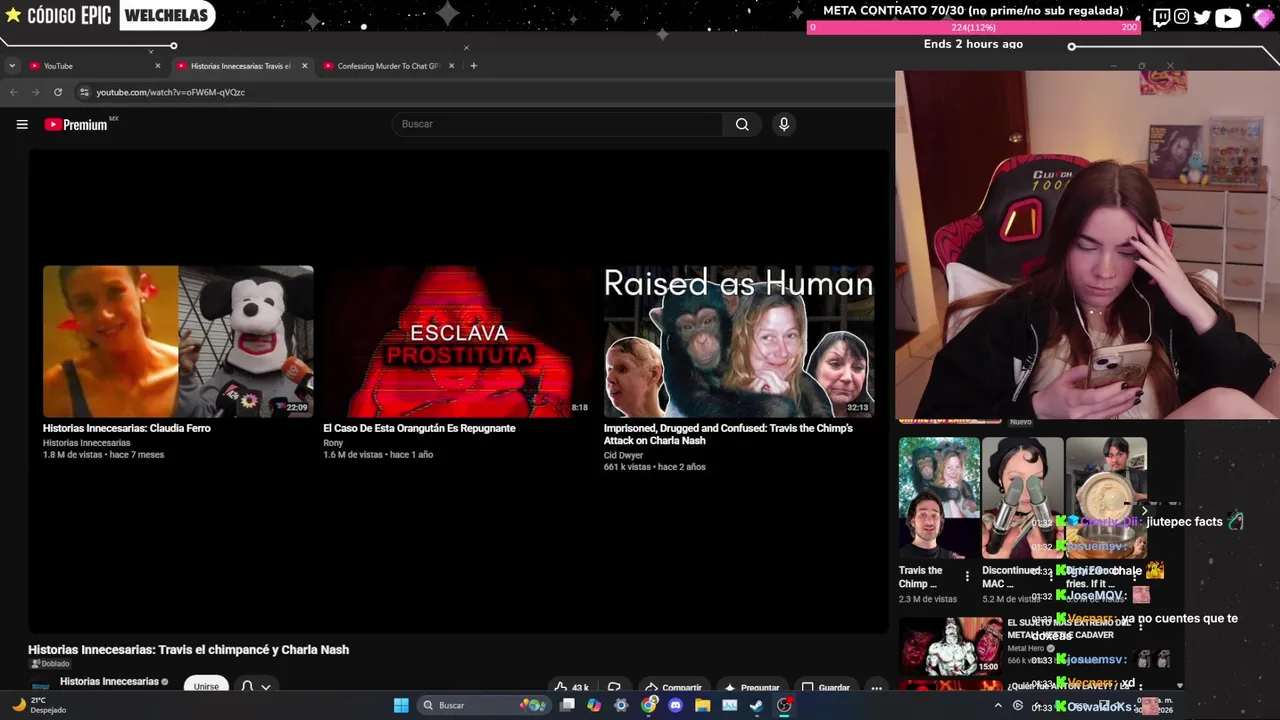Expand the tab search dropdown
Image resolution: width=1280 pixels, height=720 pixels.
(12, 66)
